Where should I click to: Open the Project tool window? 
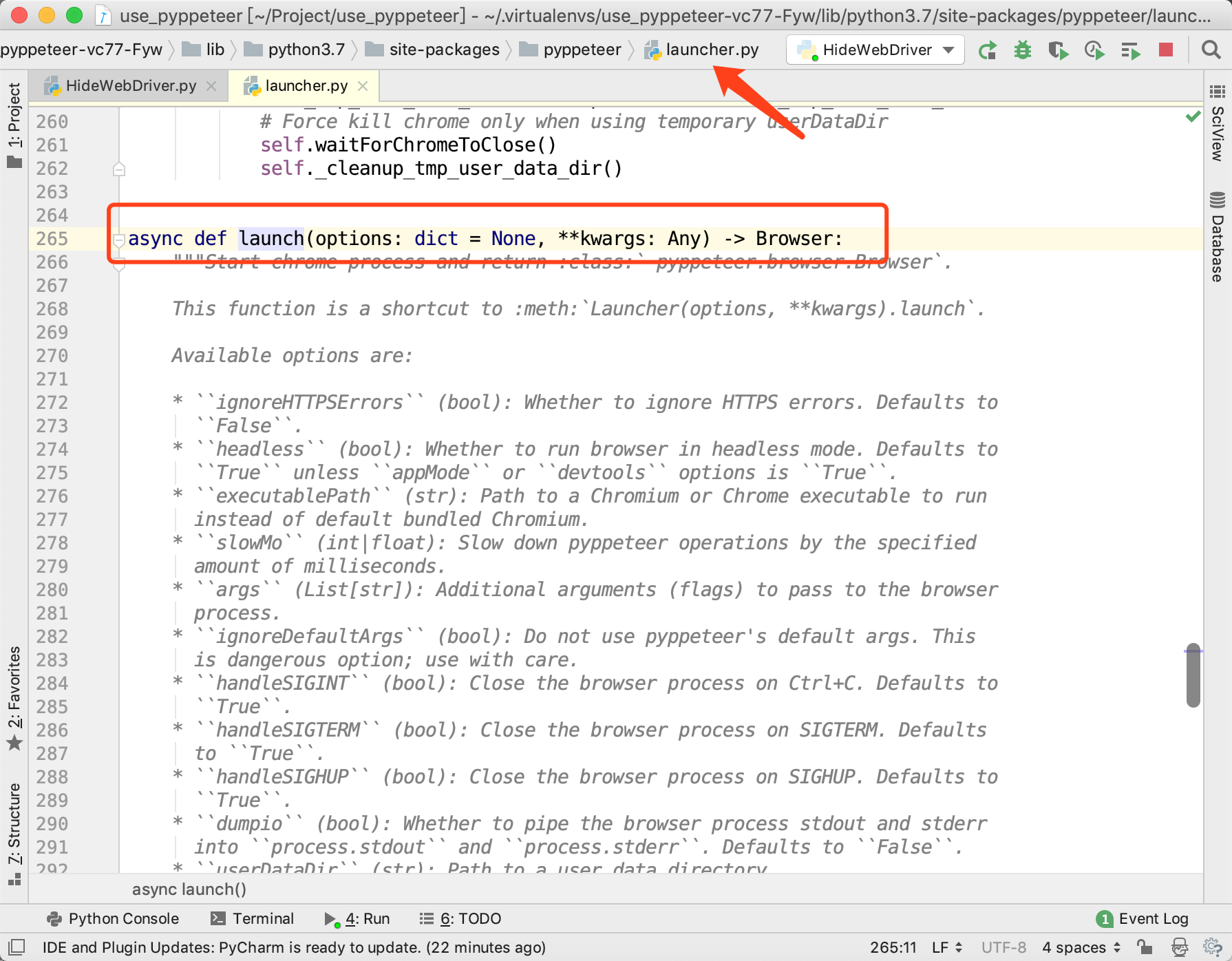click(14, 125)
